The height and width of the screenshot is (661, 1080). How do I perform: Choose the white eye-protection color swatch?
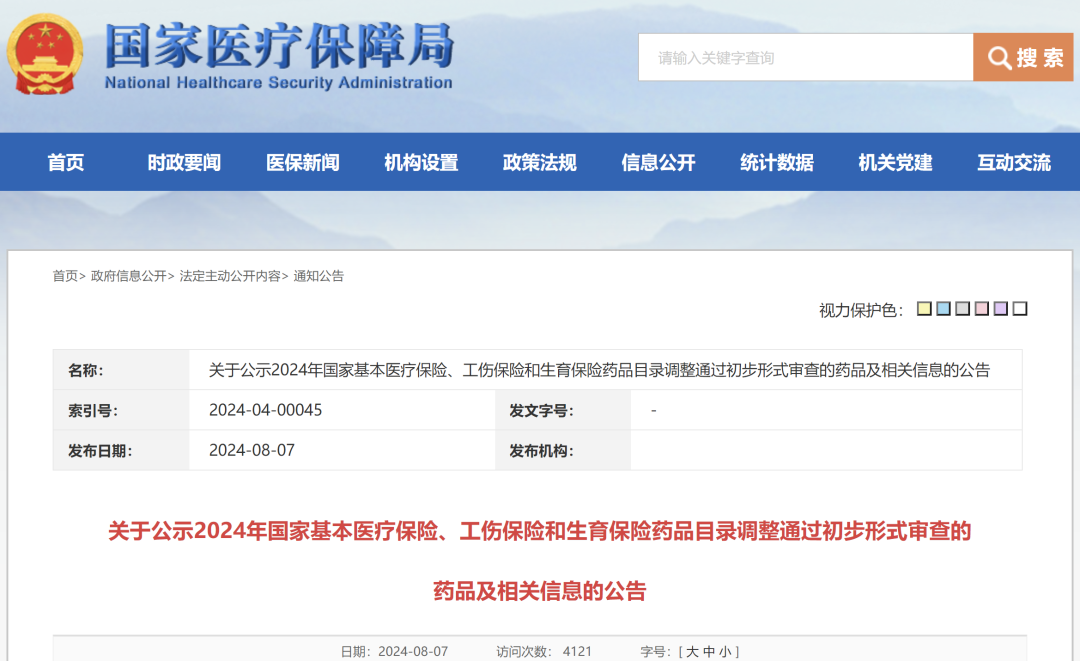[x=1020, y=308]
